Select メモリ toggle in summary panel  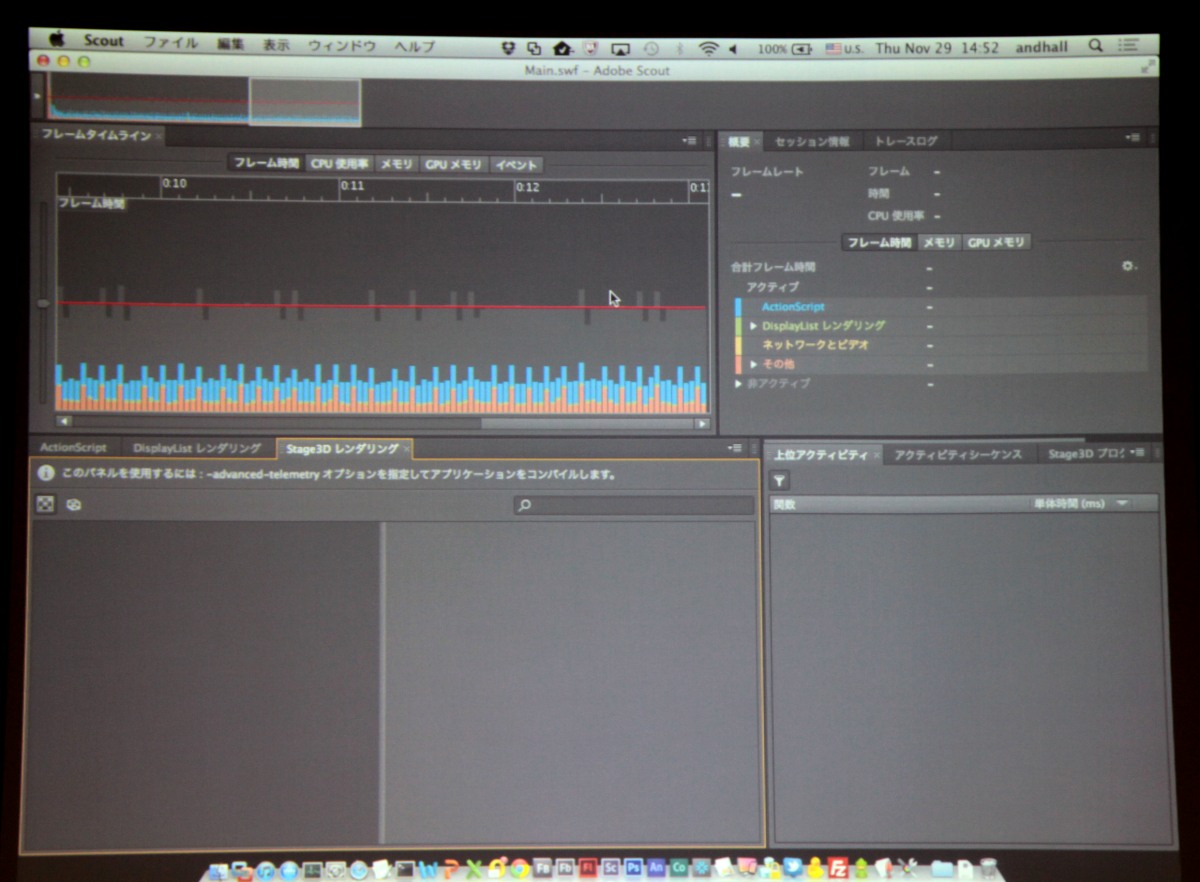(x=939, y=242)
